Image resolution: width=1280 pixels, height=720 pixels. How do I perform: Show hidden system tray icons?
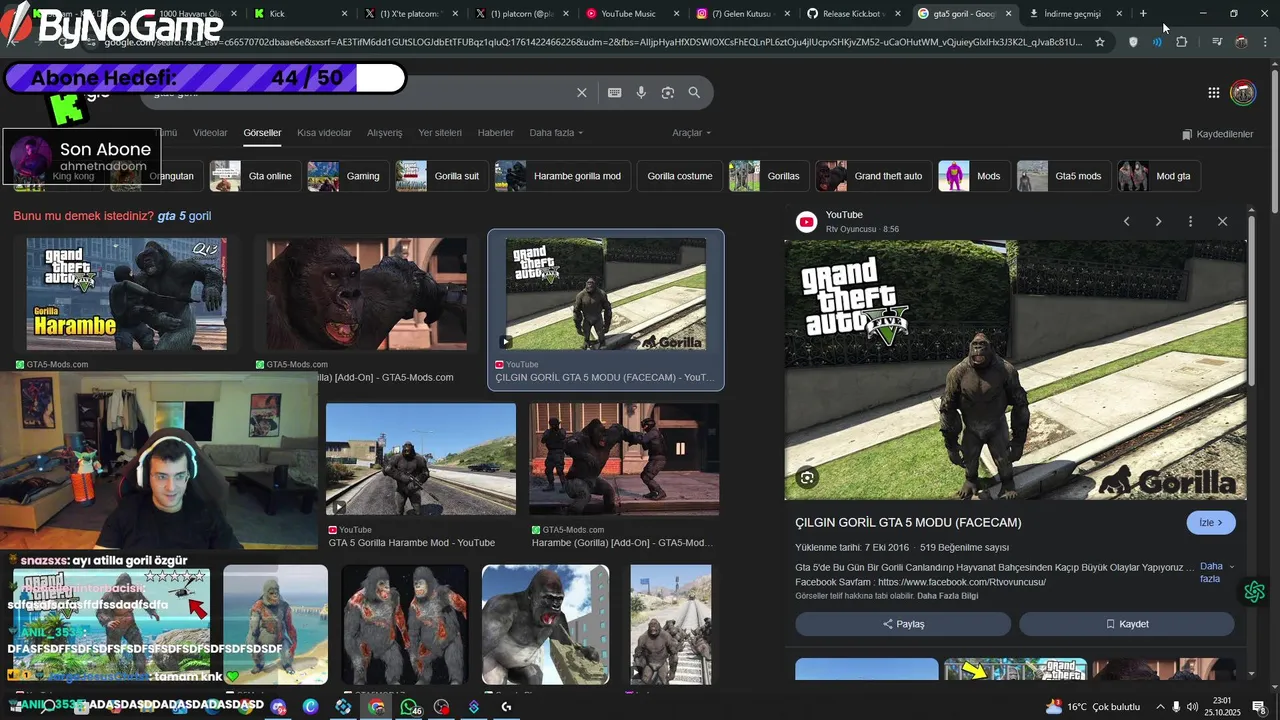1160,707
